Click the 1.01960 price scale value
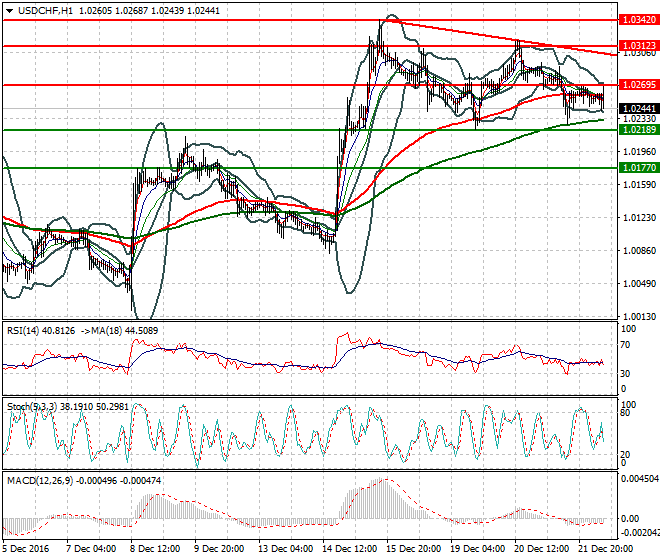Viewport: 660px width, 560px height. [639, 152]
